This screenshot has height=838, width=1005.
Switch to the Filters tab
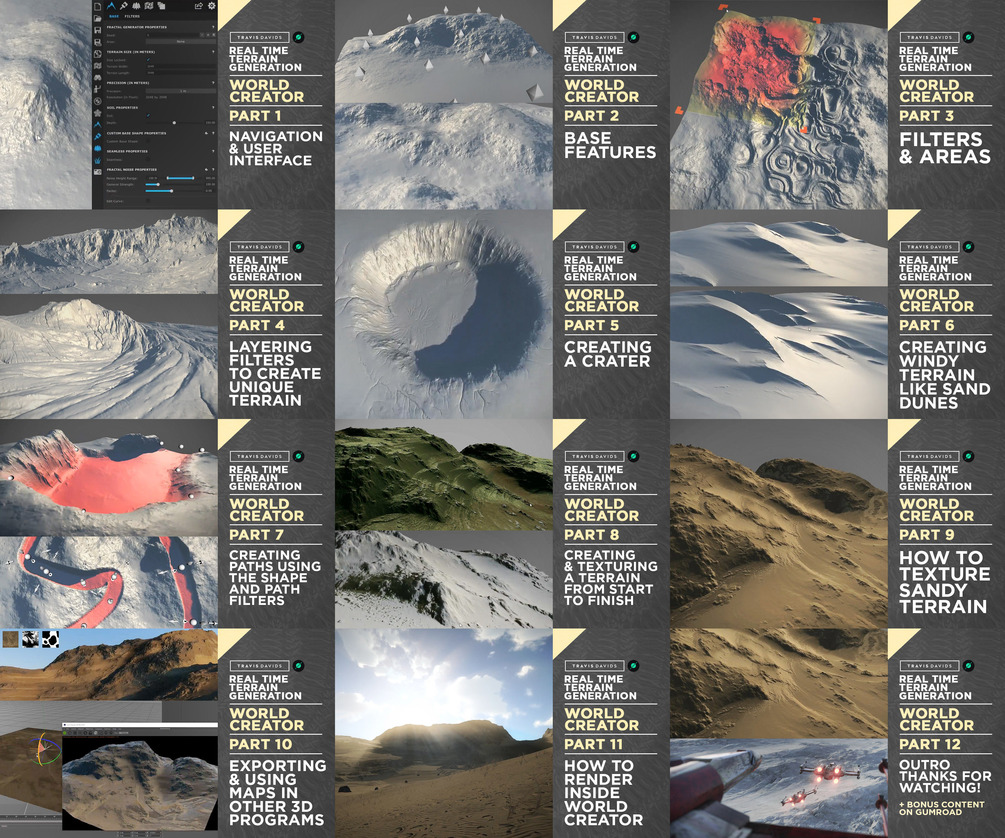point(132,16)
